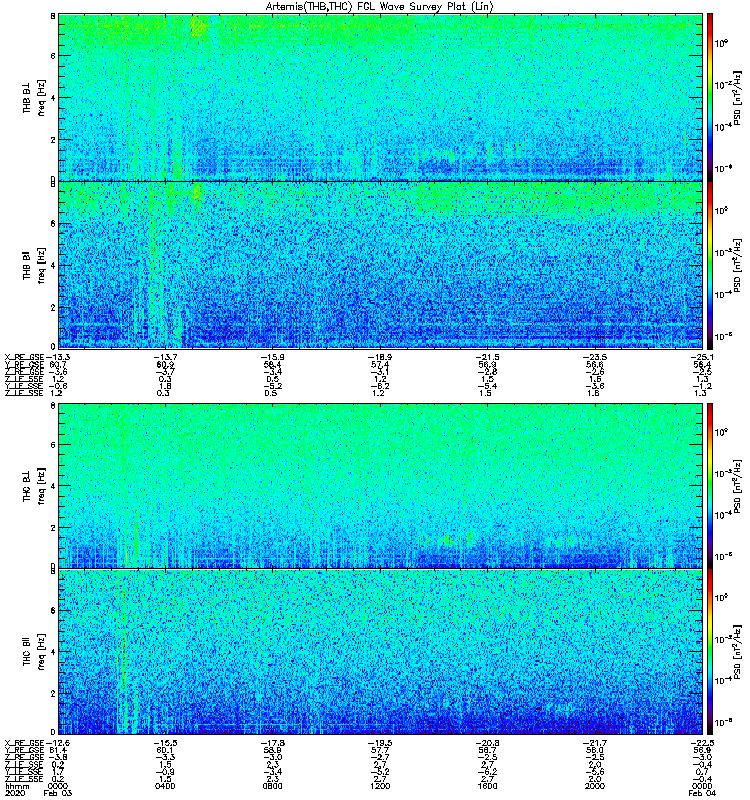This screenshot has width=750, height=800.
Task: Click the PSD [nT²/Hz] label beside THB B⊥ panel
Action: [x=737, y=97]
